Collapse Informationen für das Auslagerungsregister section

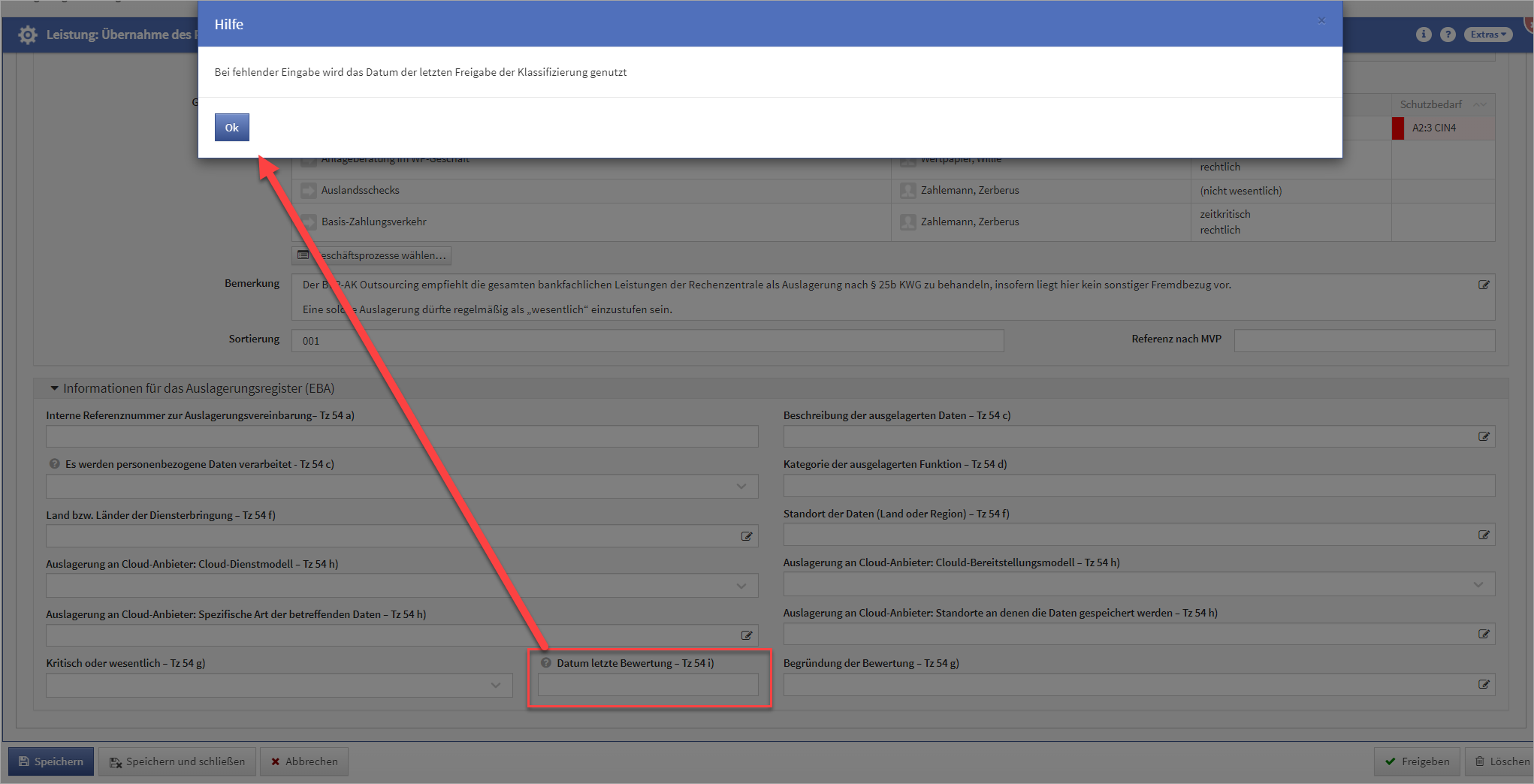tap(54, 388)
